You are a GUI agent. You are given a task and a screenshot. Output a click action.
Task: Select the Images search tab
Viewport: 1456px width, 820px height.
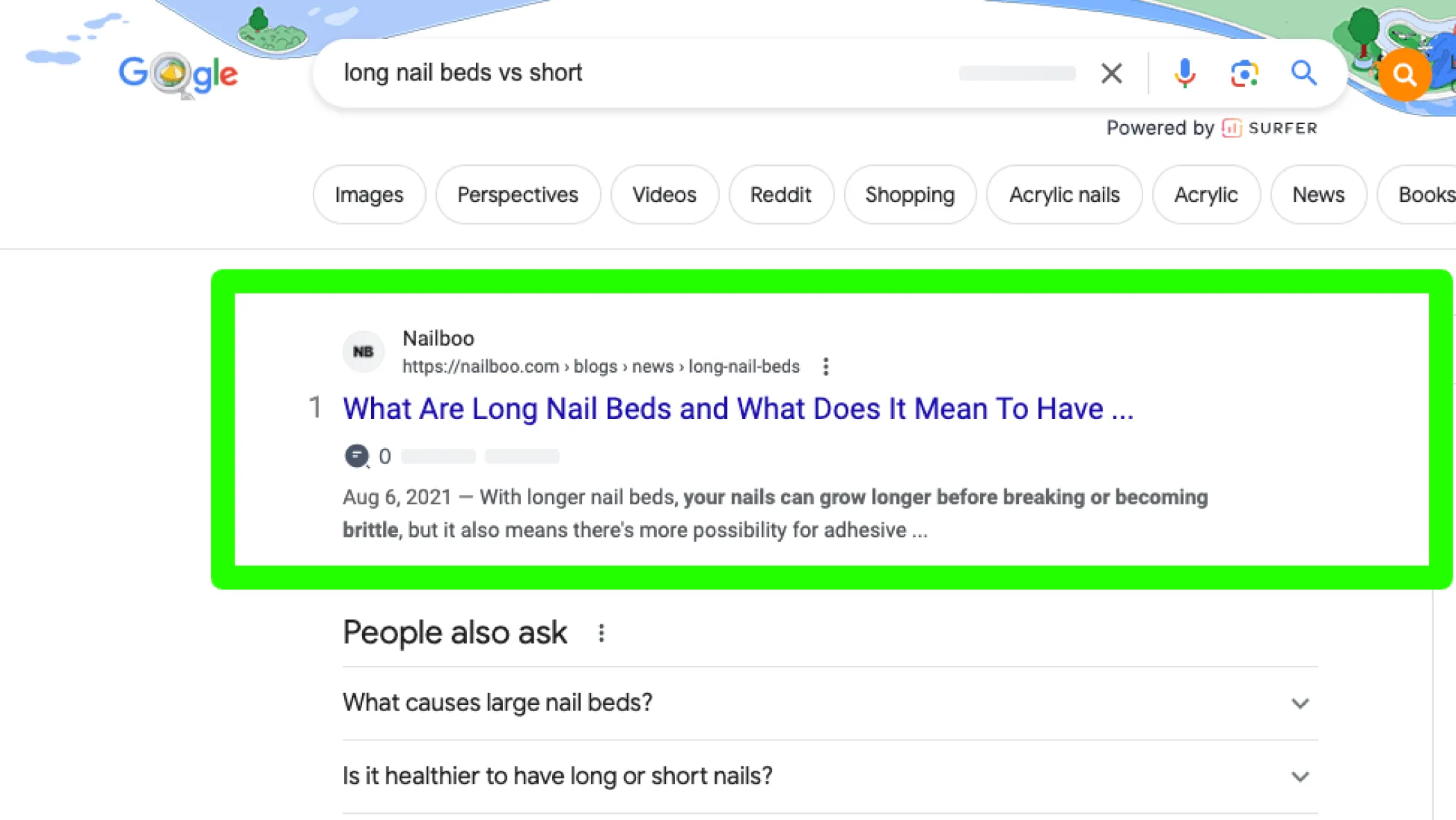coord(370,195)
